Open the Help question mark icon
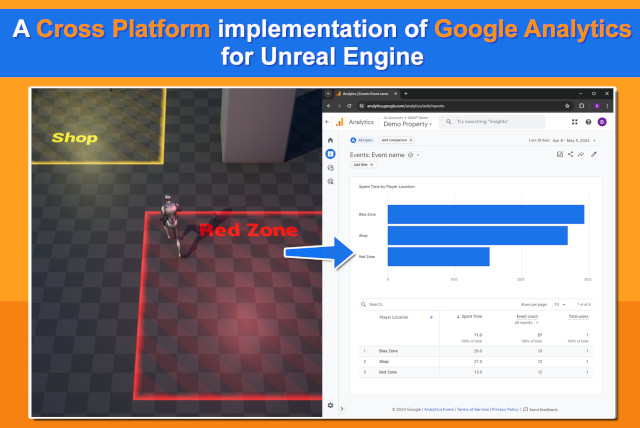The image size is (640, 428). pyautogui.click(x=588, y=122)
